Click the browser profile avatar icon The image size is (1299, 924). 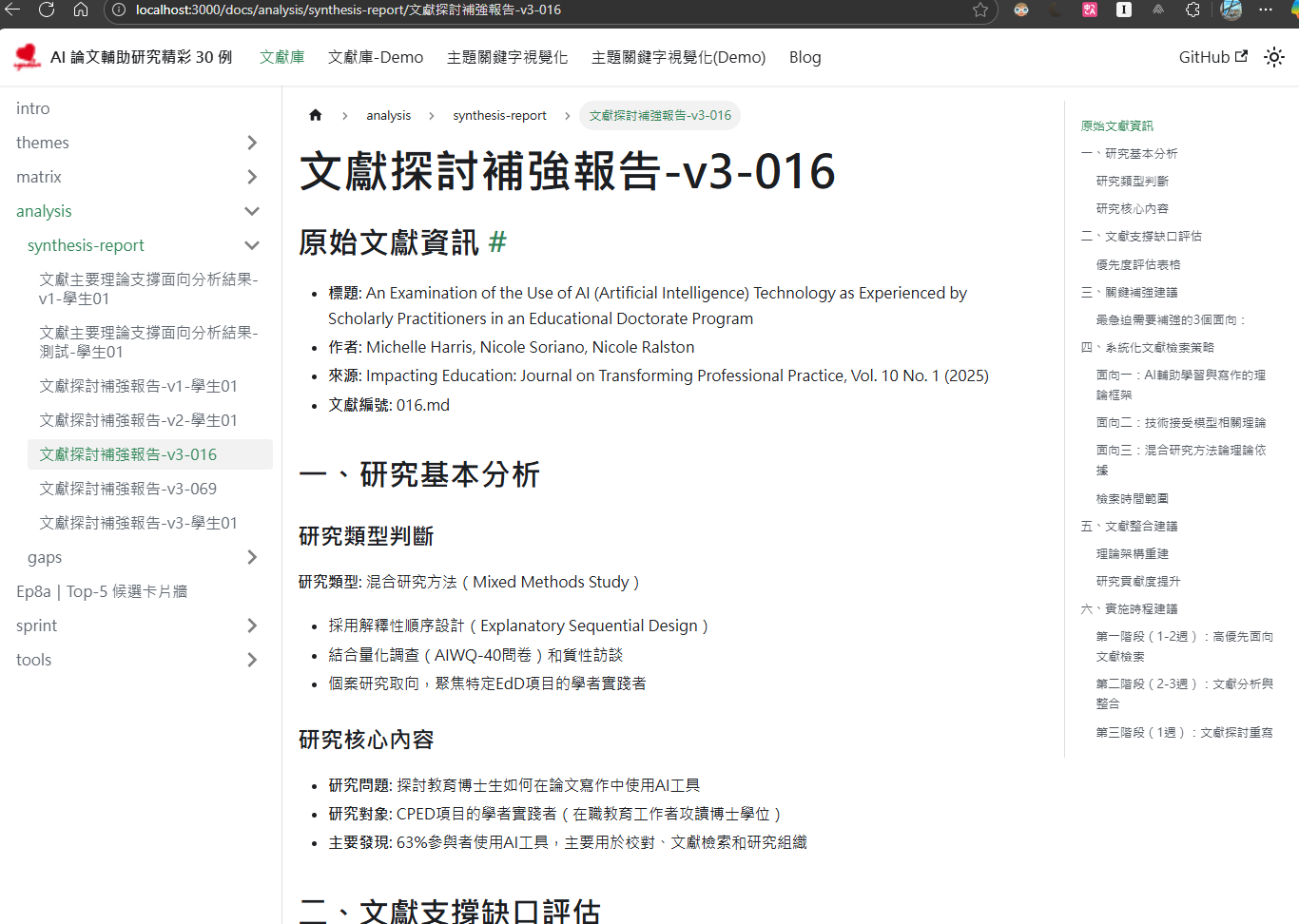click(x=1231, y=10)
